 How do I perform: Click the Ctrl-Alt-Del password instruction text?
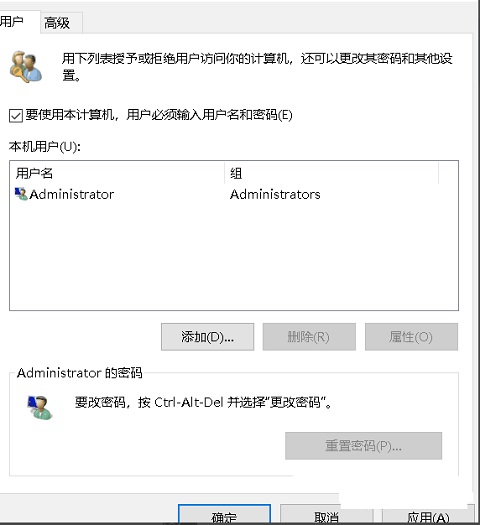(x=204, y=402)
